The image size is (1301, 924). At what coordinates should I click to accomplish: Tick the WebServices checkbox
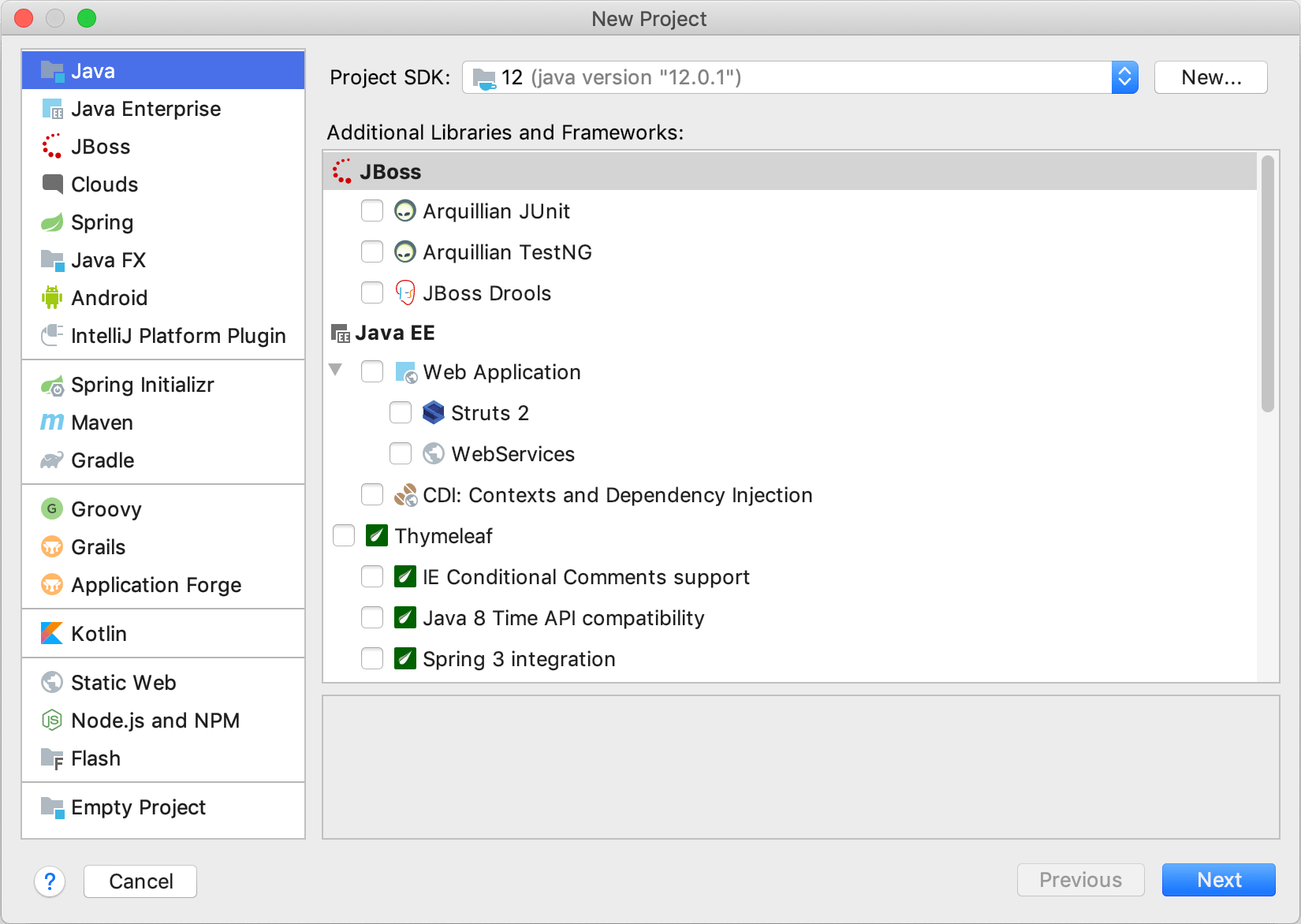click(x=401, y=454)
